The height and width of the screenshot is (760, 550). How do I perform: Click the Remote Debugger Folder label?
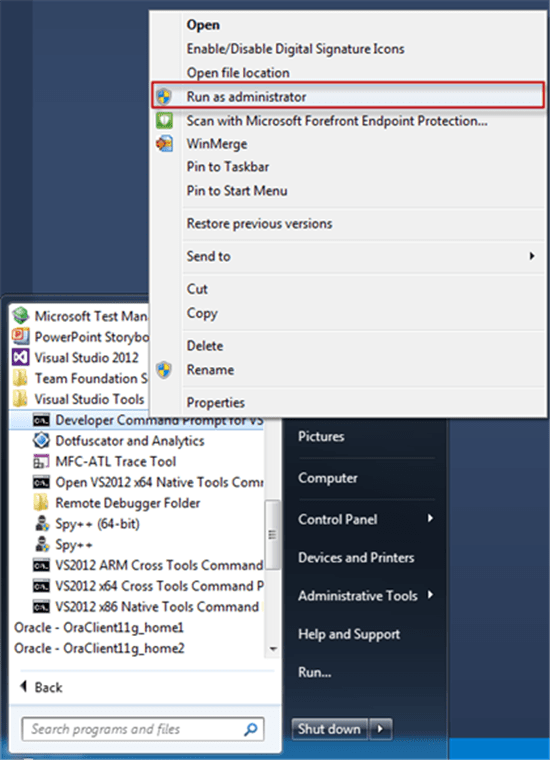click(128, 503)
